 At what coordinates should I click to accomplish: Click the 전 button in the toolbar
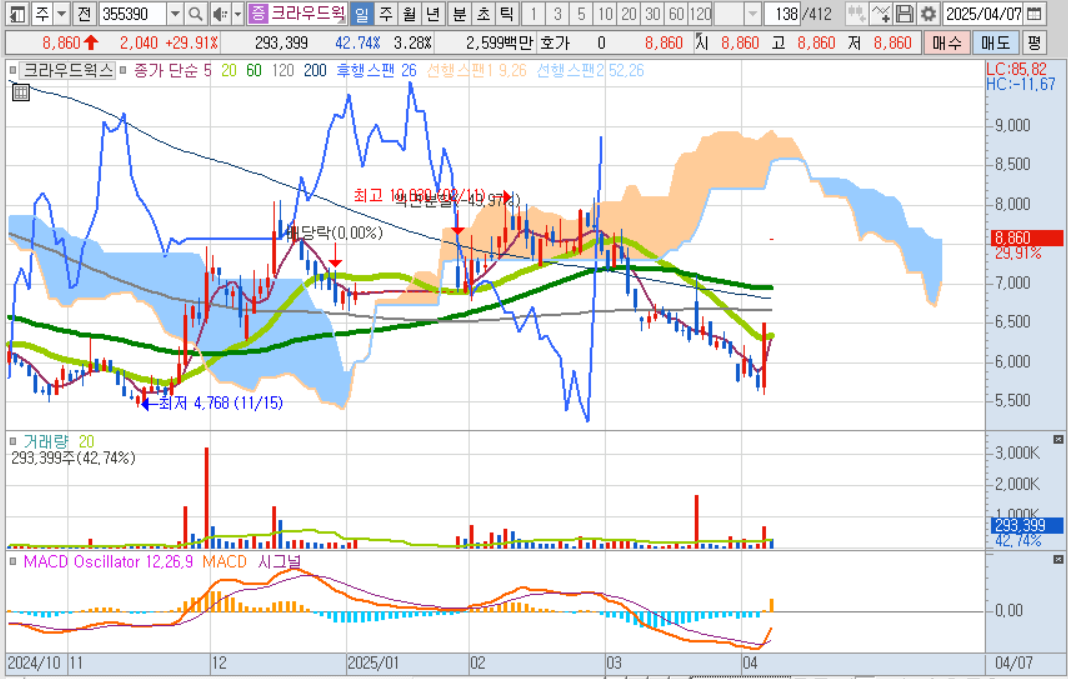pos(84,13)
